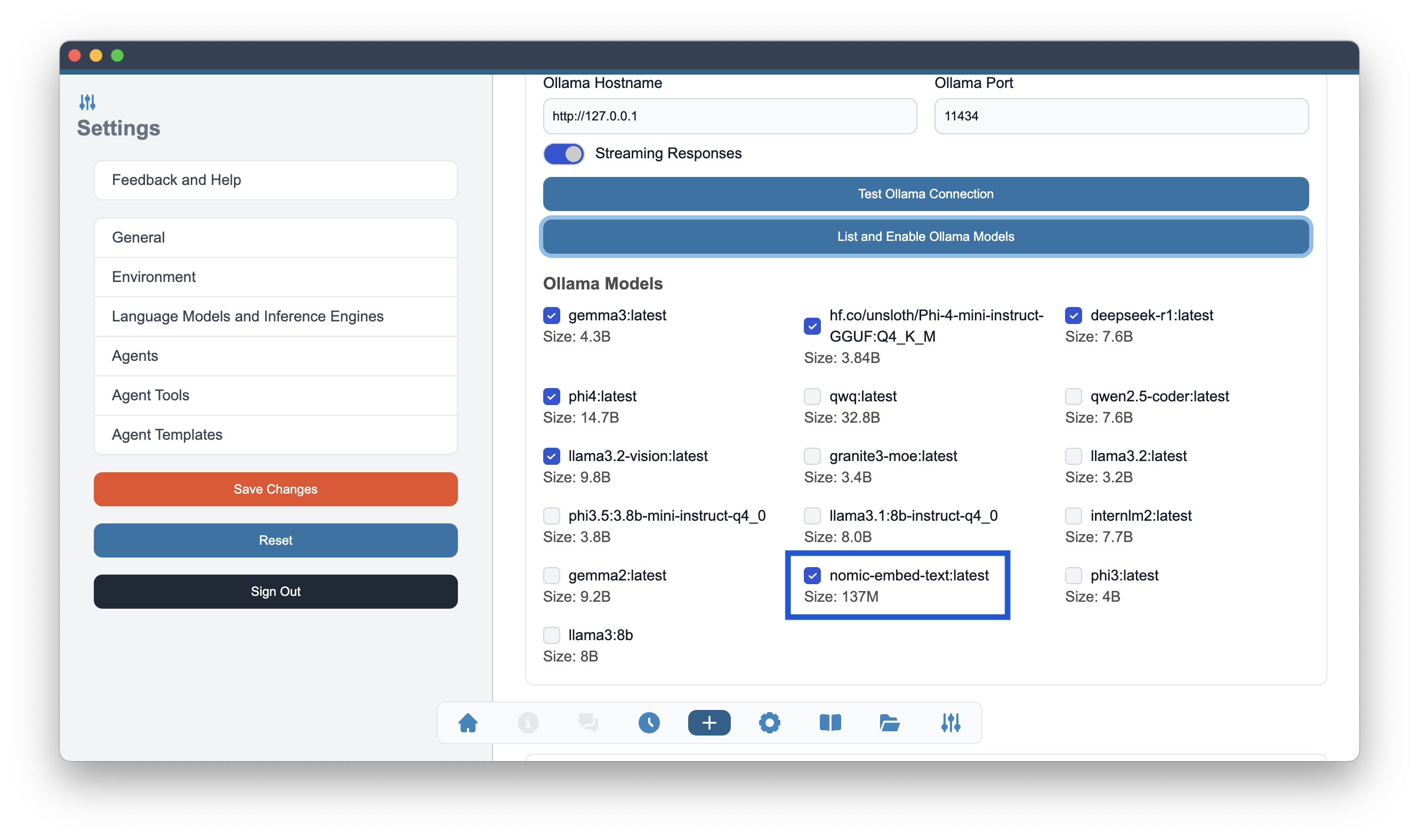1419x840 pixels.
Task: Open Agent Tools settings section
Action: point(276,395)
